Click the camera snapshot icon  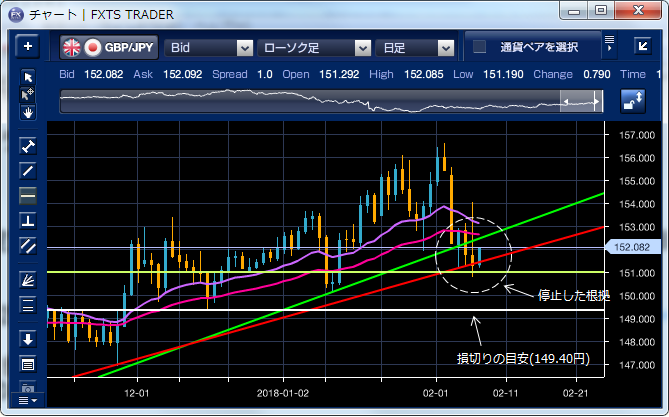[28, 387]
